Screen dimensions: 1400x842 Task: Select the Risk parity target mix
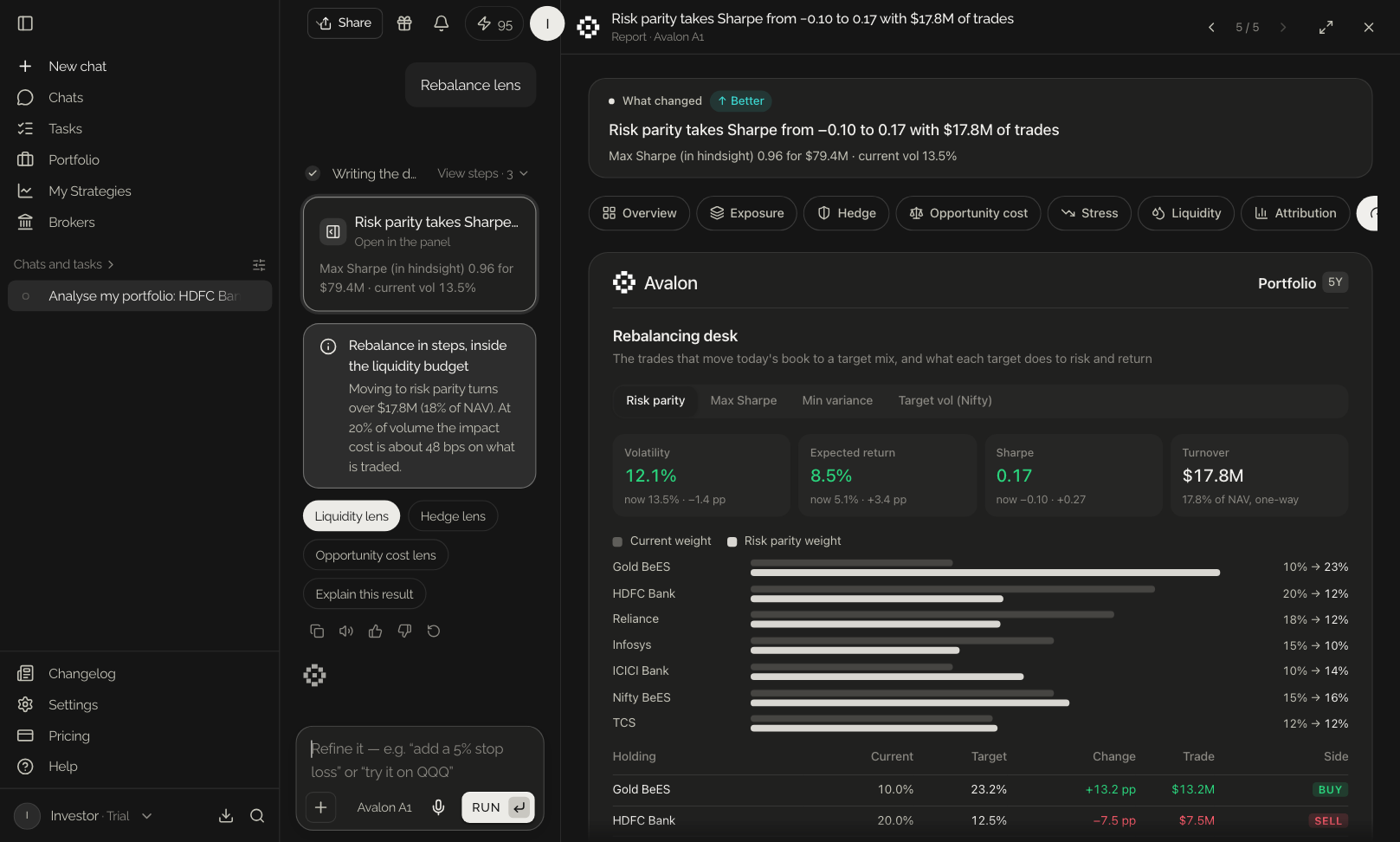click(x=655, y=401)
